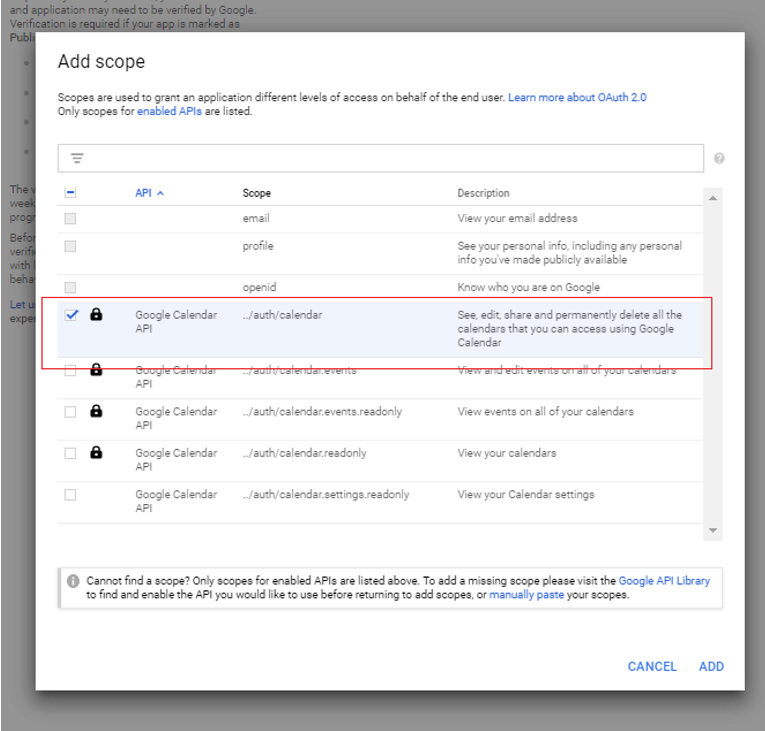Screen dimensions: 765x731
Task: Click lock icon on the ../auth/calendar row
Action: click(96, 314)
